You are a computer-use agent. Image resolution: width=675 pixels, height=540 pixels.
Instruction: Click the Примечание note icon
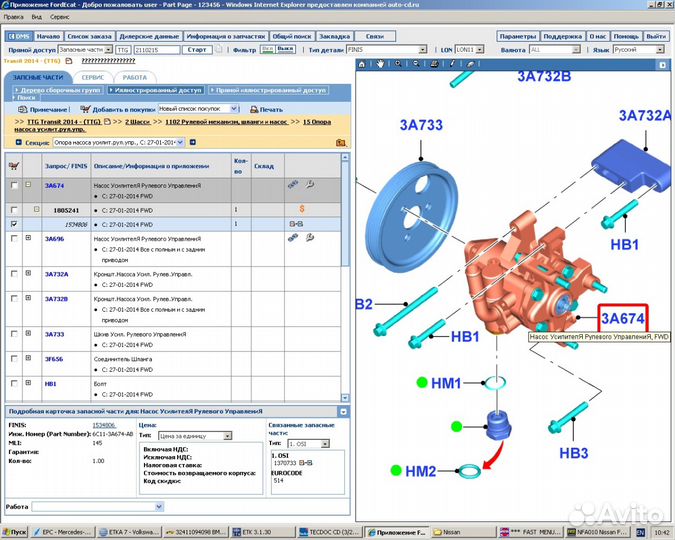point(20,109)
